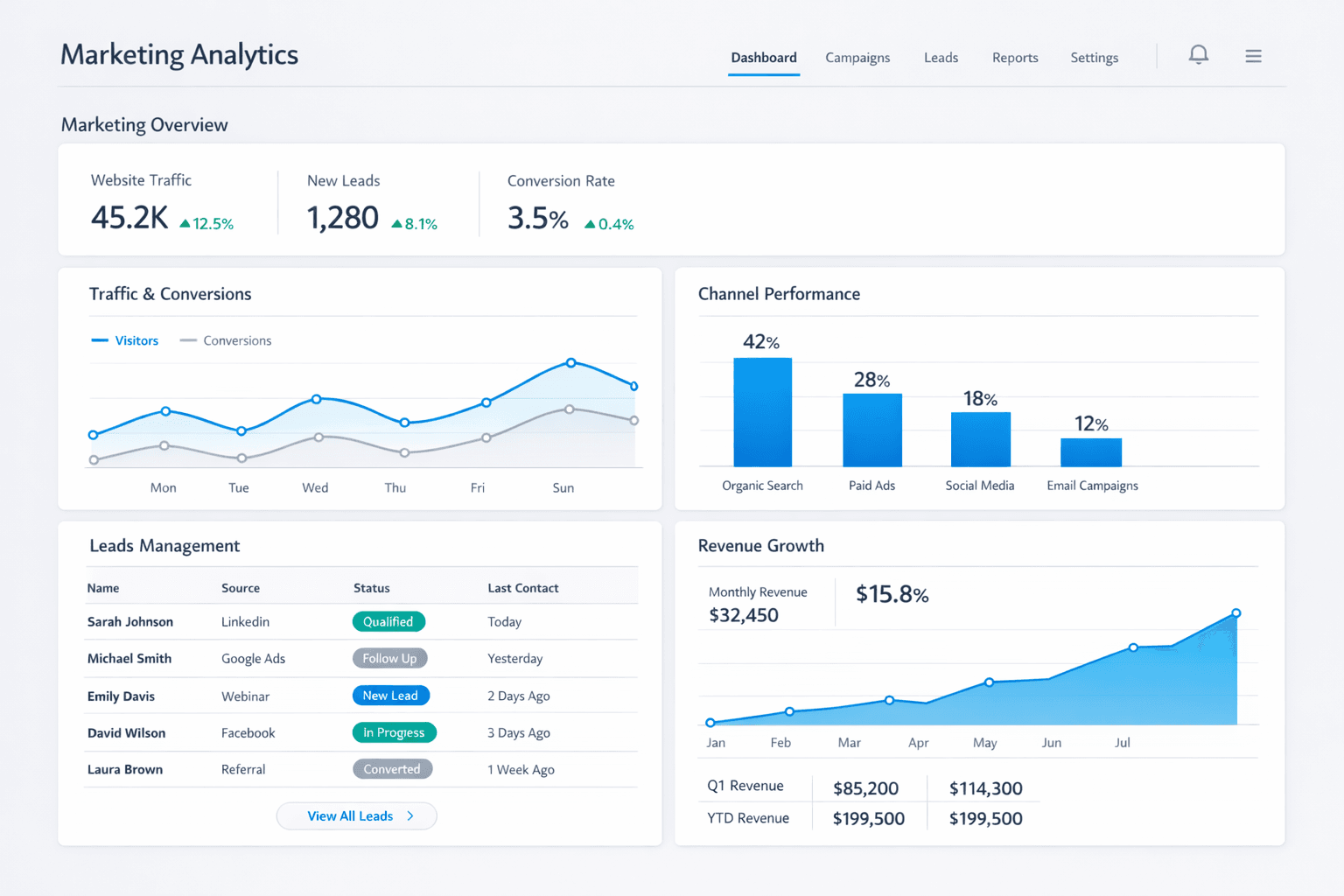Click the Email Campaigns bar
1344x896 pixels.
(1090, 452)
